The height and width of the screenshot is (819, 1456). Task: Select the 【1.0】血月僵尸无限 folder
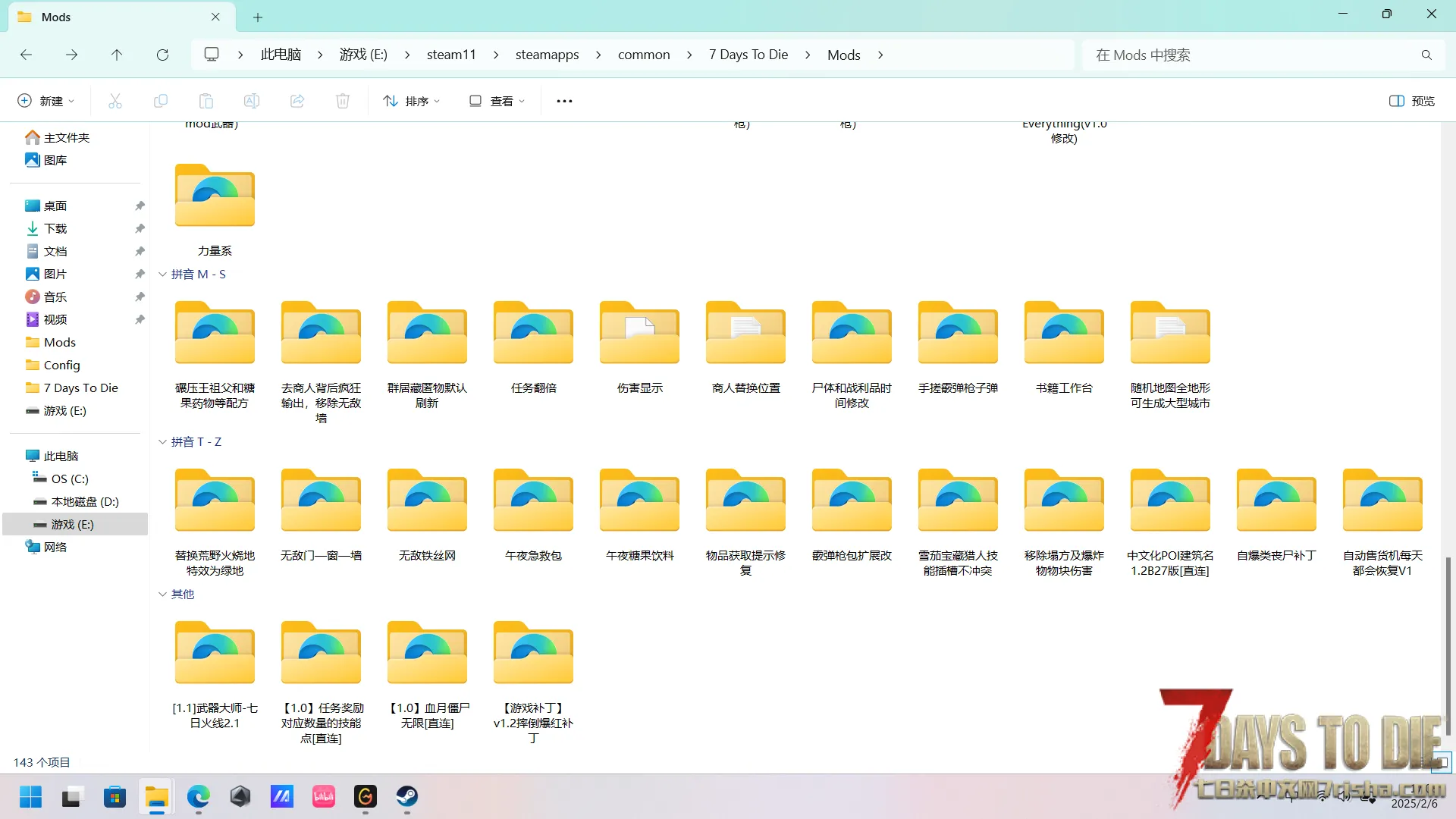427,675
